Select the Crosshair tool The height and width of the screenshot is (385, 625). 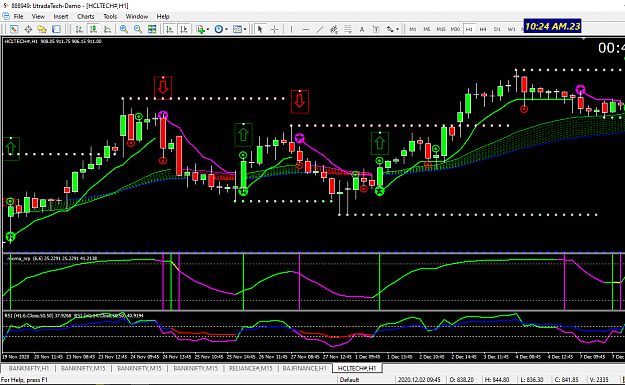point(274,29)
